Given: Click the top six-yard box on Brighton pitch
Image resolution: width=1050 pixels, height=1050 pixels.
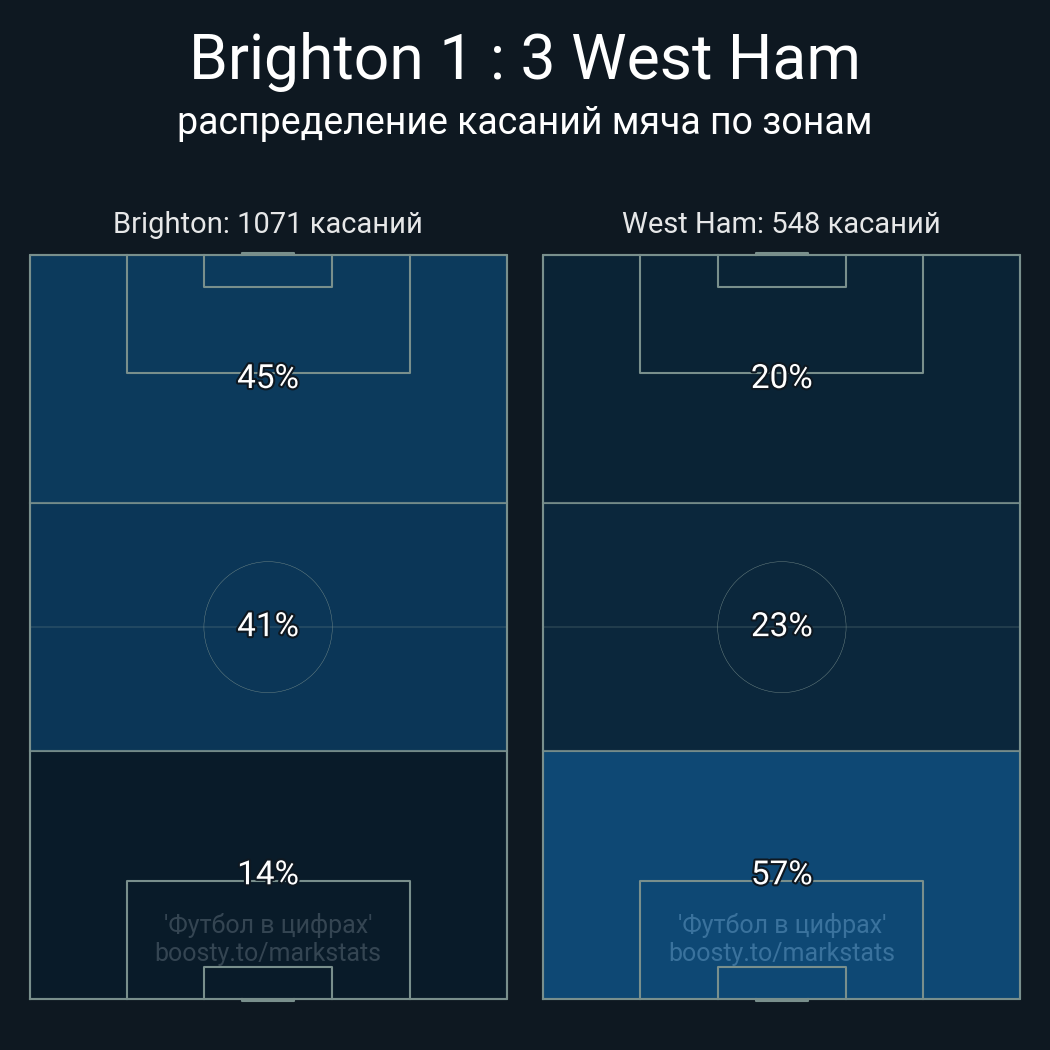Looking at the screenshot, I should coord(268,271).
